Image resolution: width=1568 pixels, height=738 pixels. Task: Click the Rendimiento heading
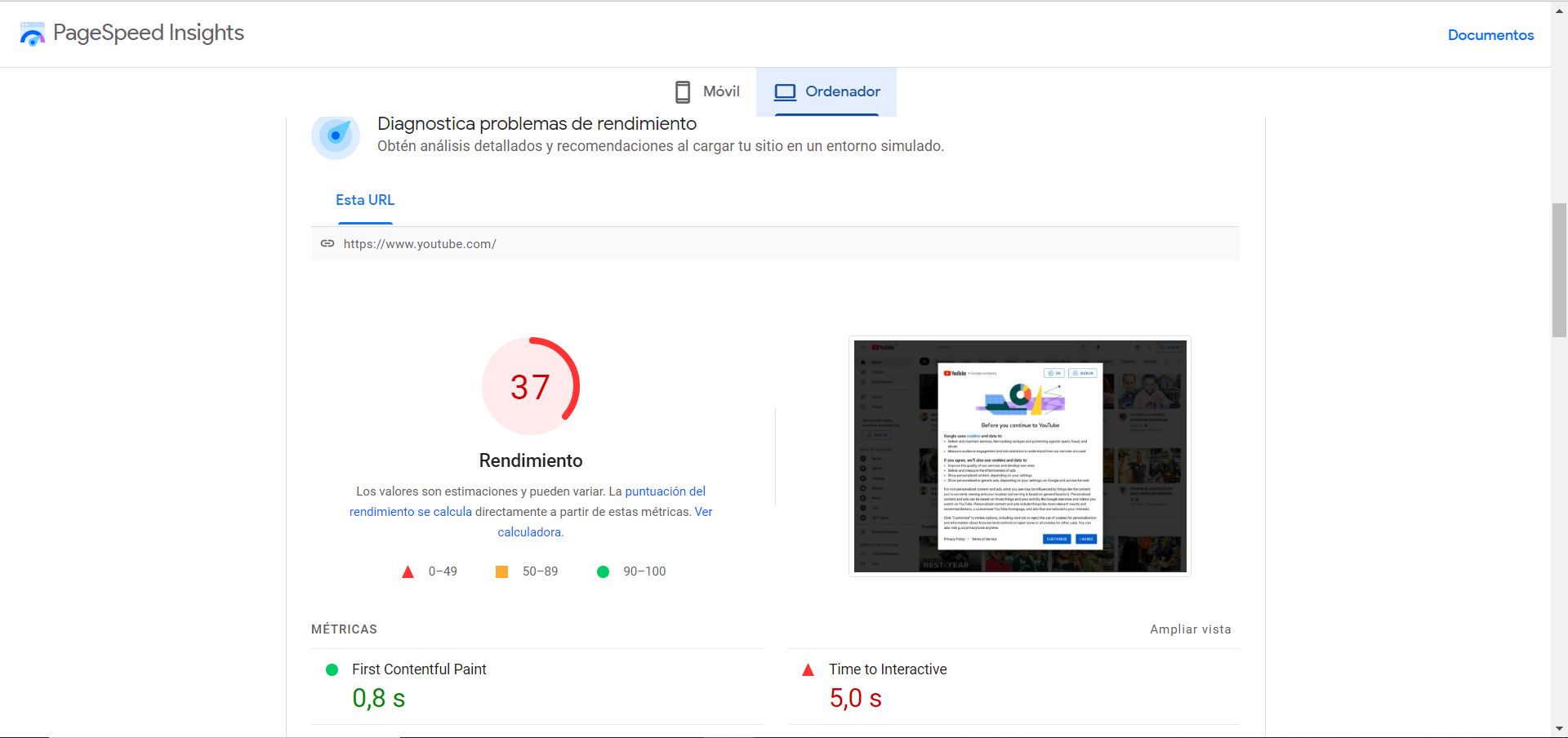[531, 460]
